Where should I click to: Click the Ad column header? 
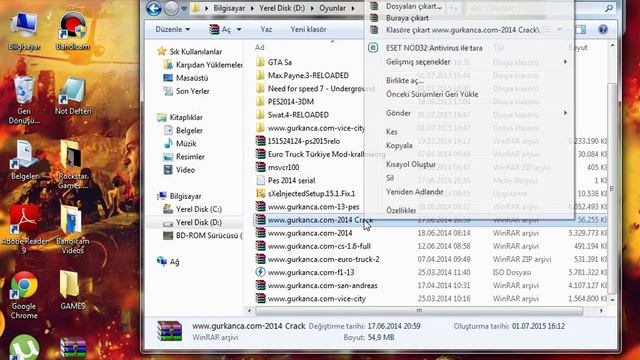[x=260, y=48]
